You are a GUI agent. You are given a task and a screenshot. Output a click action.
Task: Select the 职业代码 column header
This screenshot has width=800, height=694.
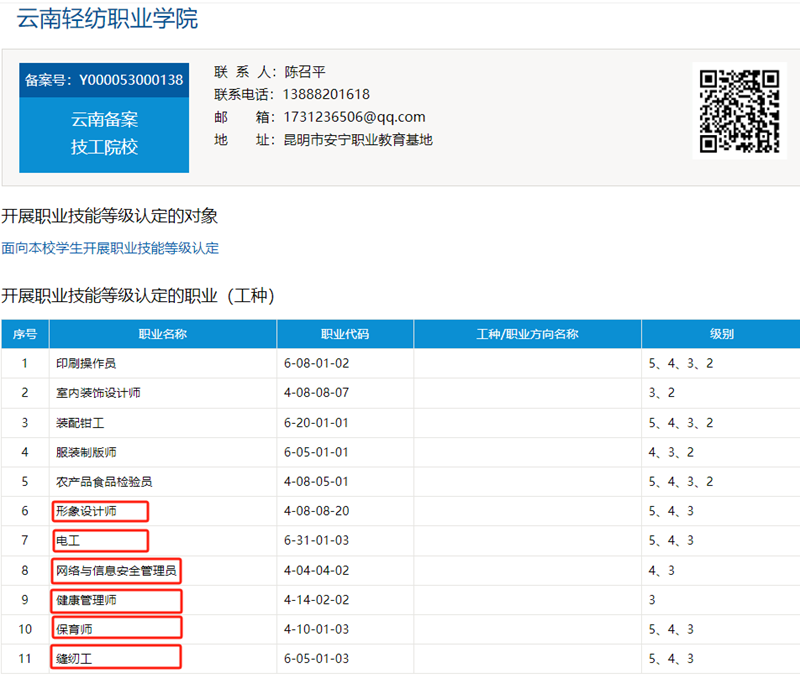pyautogui.click(x=344, y=334)
